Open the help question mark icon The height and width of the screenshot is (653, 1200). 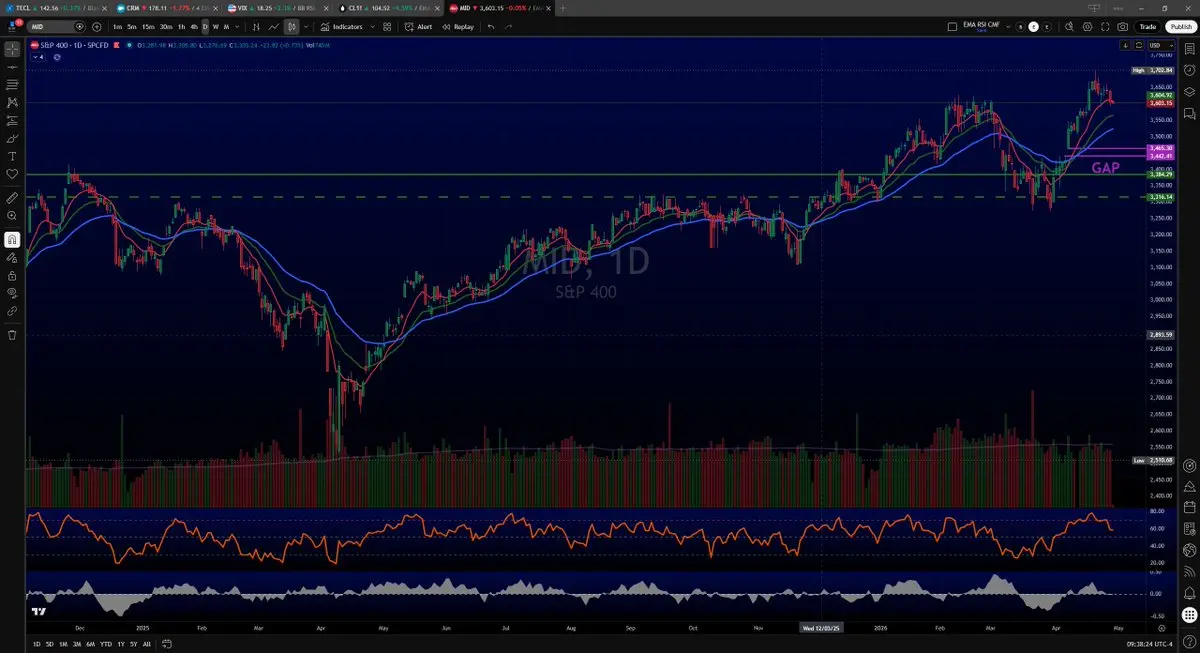1189,641
